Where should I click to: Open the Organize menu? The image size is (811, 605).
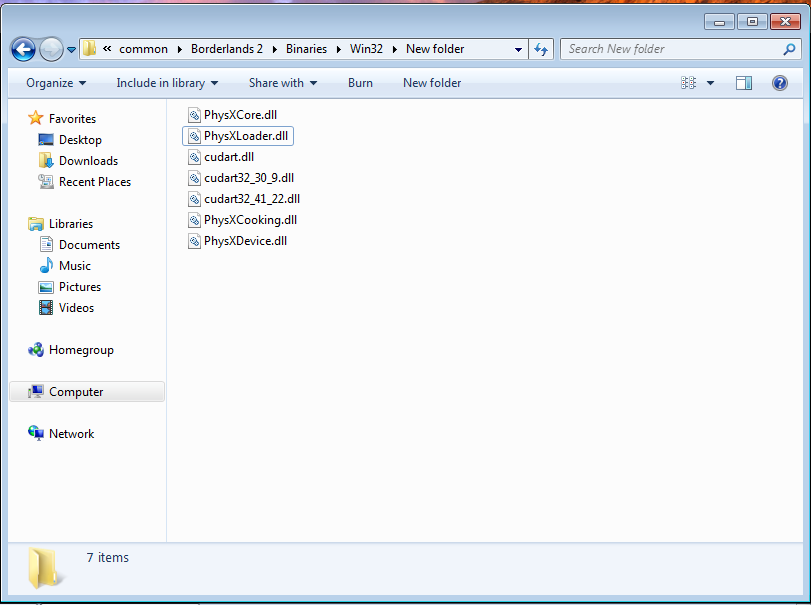pos(56,83)
